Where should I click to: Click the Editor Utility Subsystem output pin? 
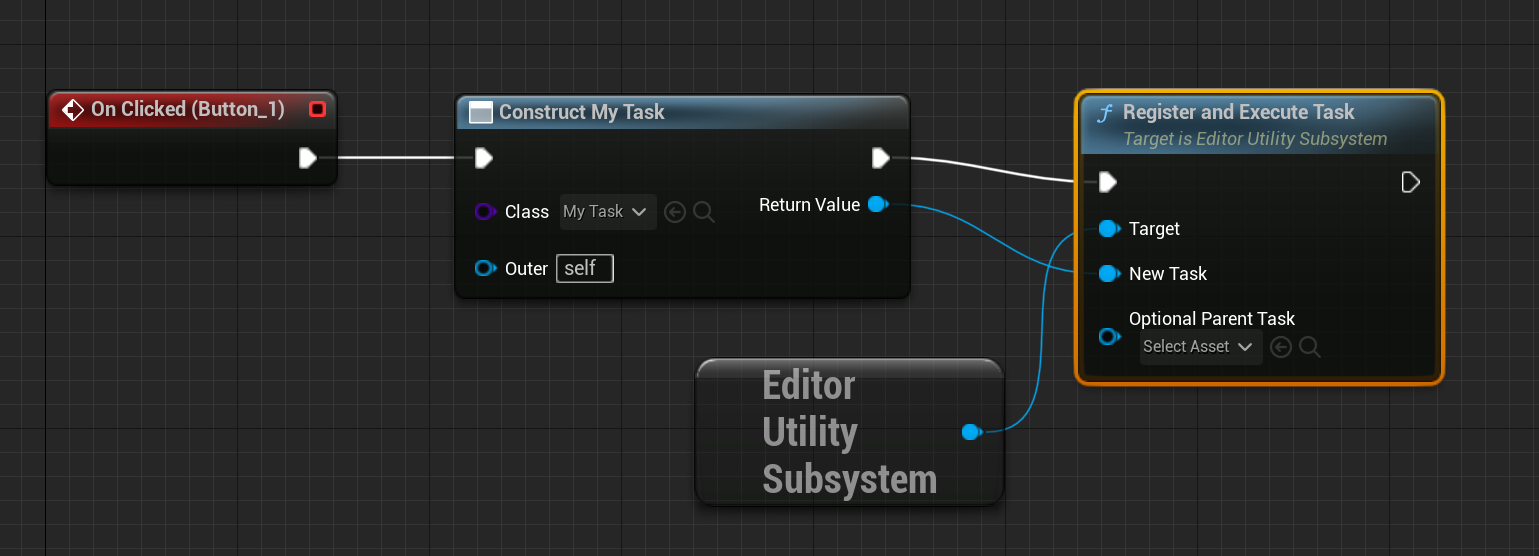[x=970, y=432]
